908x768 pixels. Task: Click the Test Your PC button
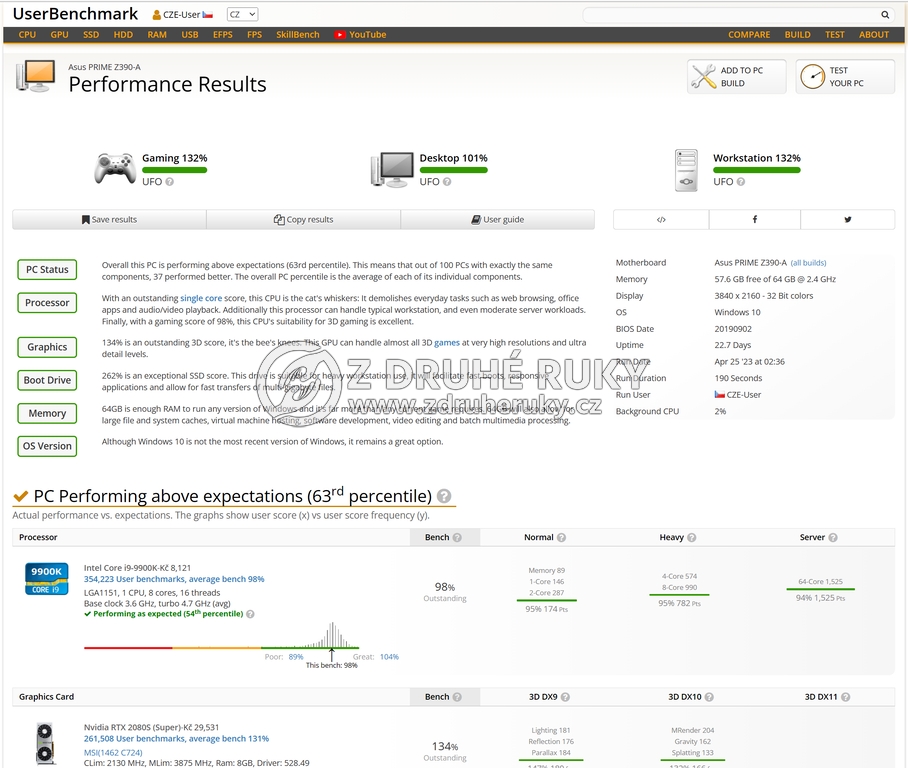pyautogui.click(x=845, y=76)
